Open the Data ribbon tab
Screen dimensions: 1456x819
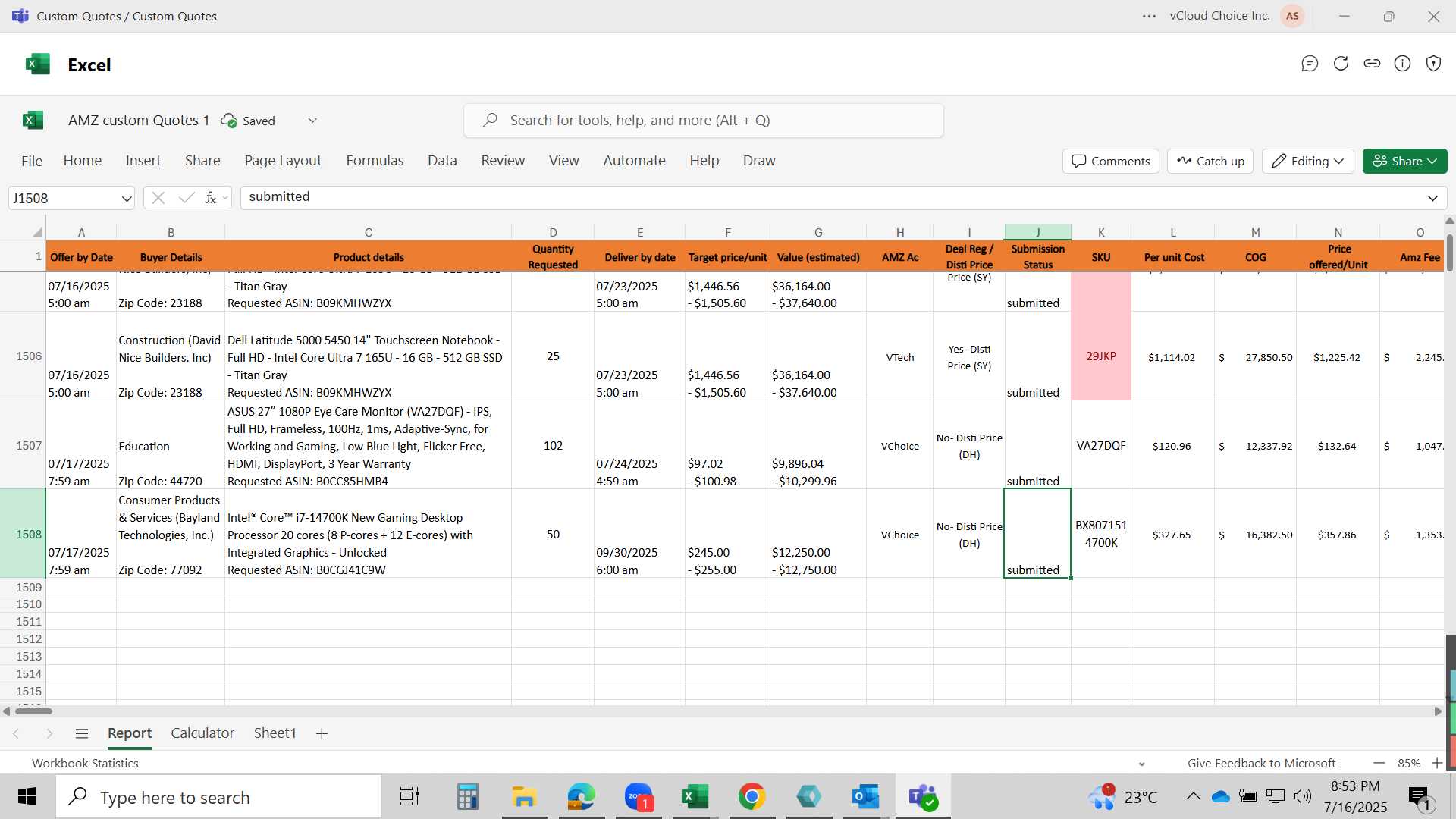click(442, 161)
